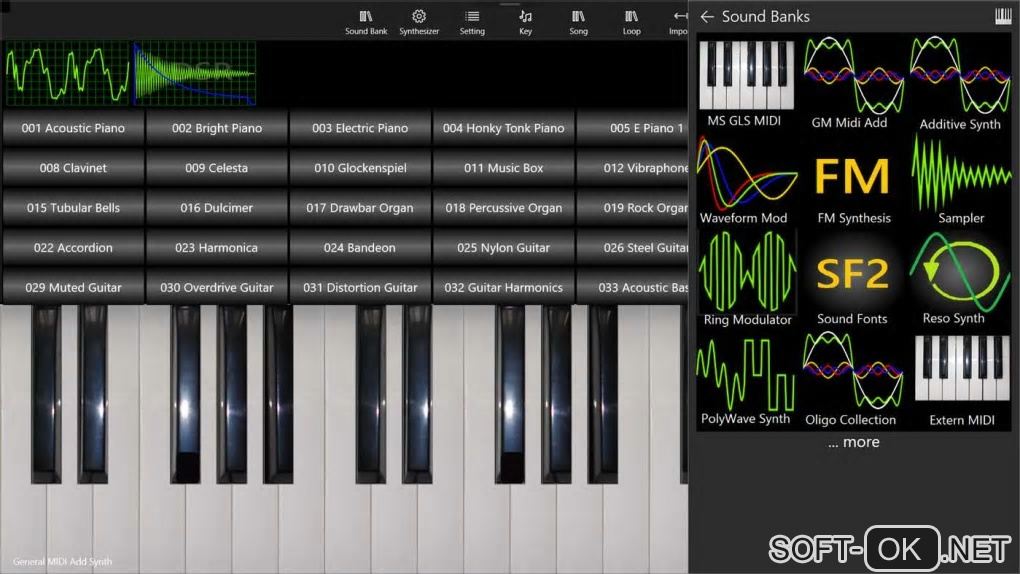Screen dimensions: 1020x574
Task: Select instrument 012 Vibraphone
Action: 633,168
